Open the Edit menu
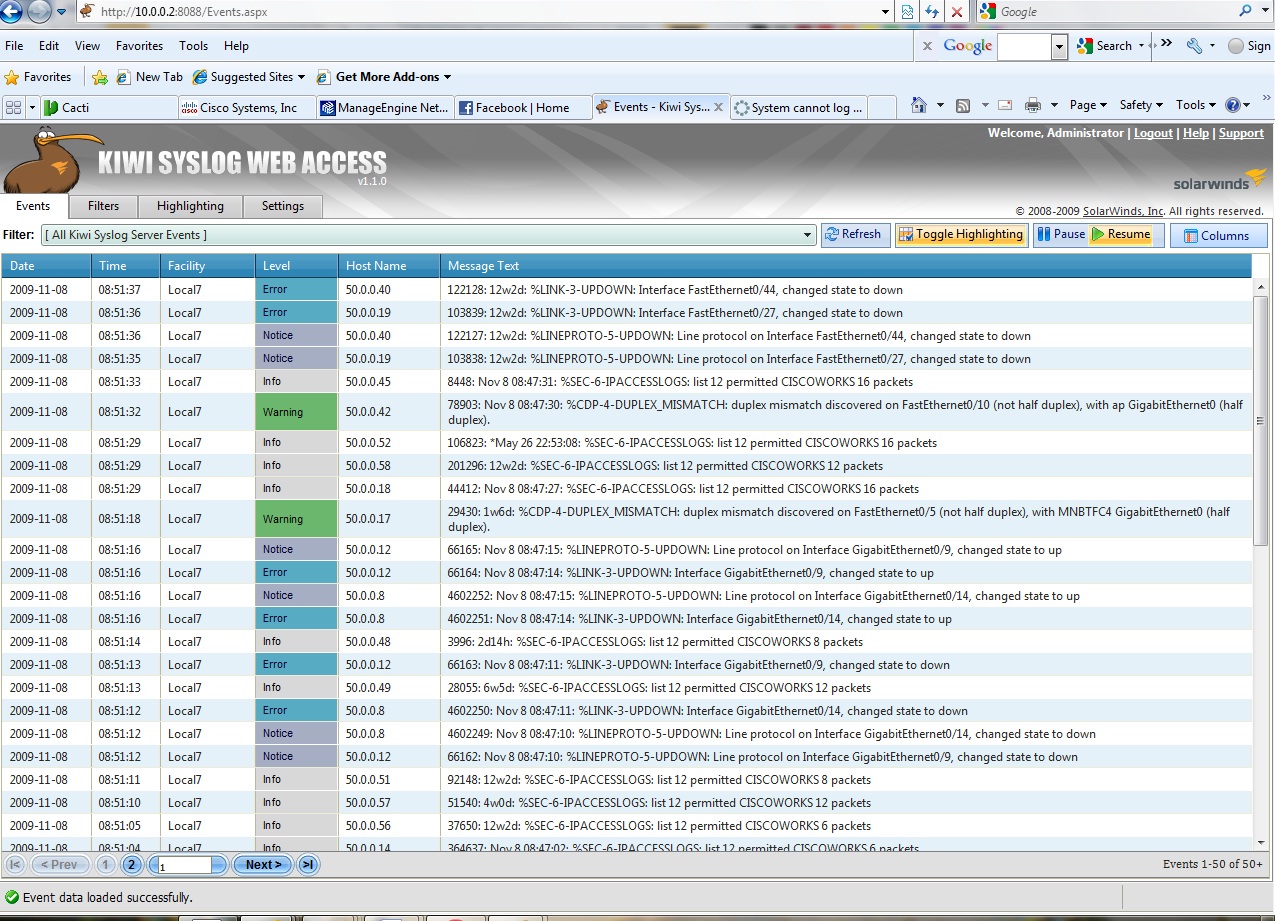The width and height of the screenshot is (1275, 921). pos(49,46)
